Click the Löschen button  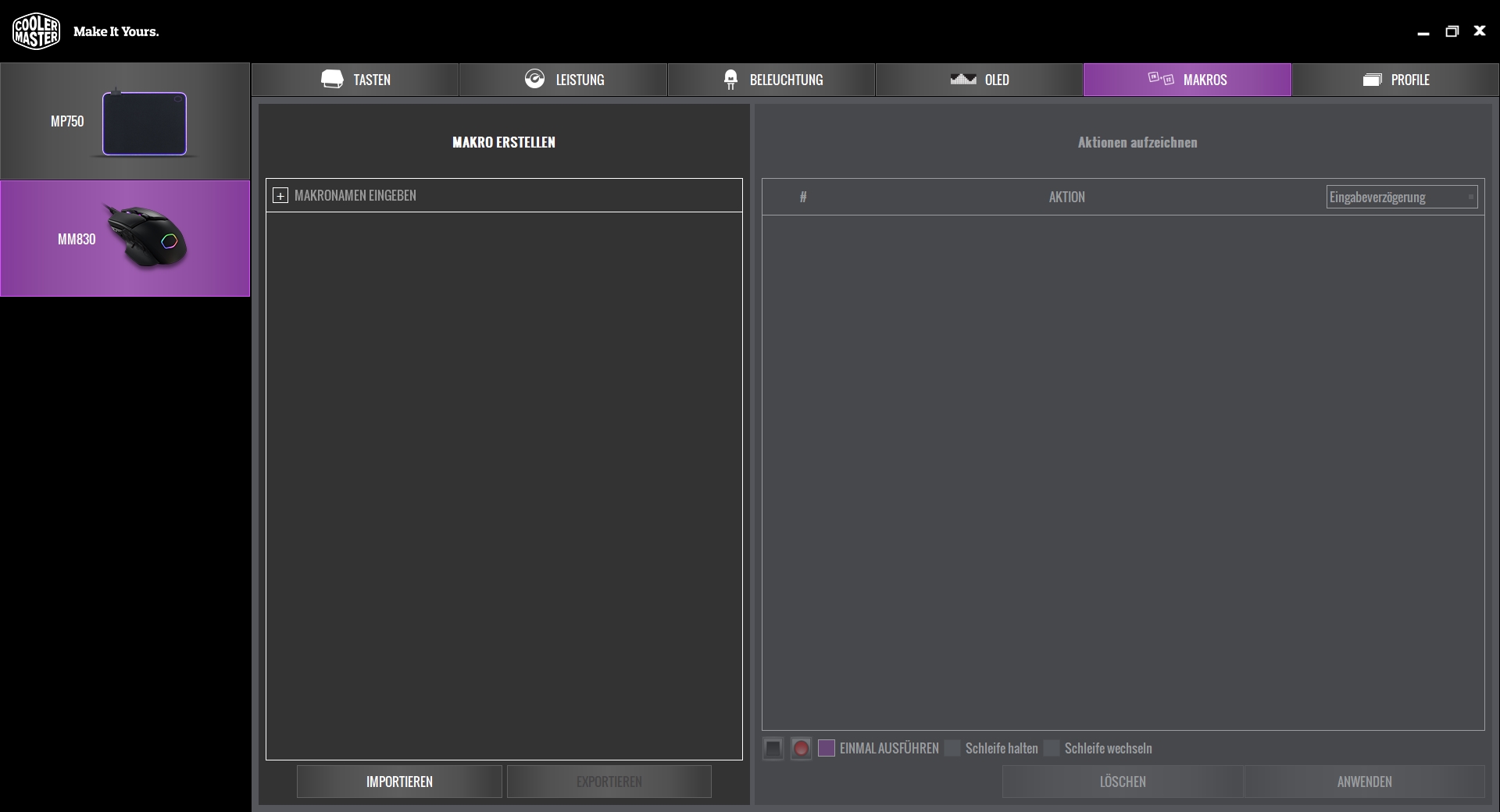(1123, 782)
